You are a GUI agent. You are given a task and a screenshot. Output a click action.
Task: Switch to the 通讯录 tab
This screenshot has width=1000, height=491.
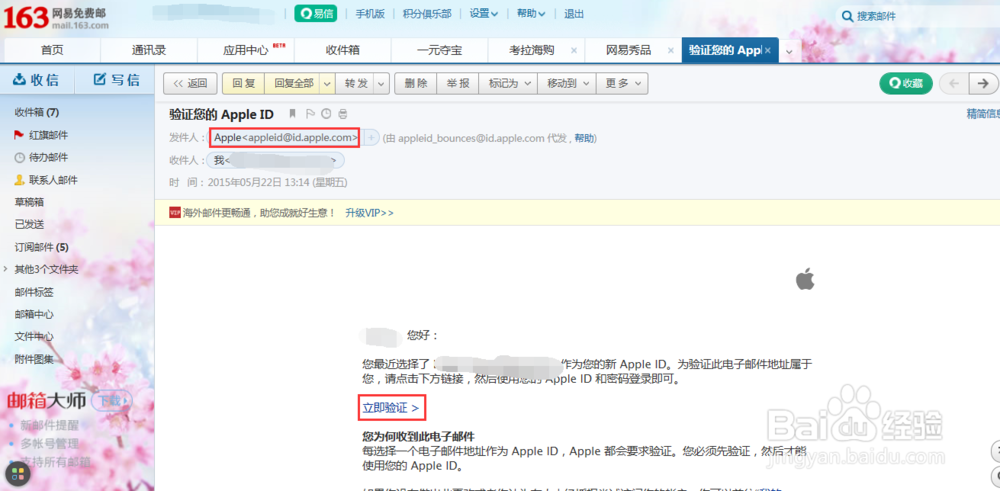pos(149,50)
